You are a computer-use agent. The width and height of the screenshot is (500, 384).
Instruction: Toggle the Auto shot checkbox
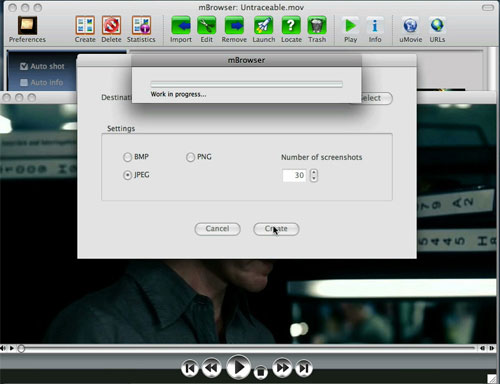(x=24, y=66)
